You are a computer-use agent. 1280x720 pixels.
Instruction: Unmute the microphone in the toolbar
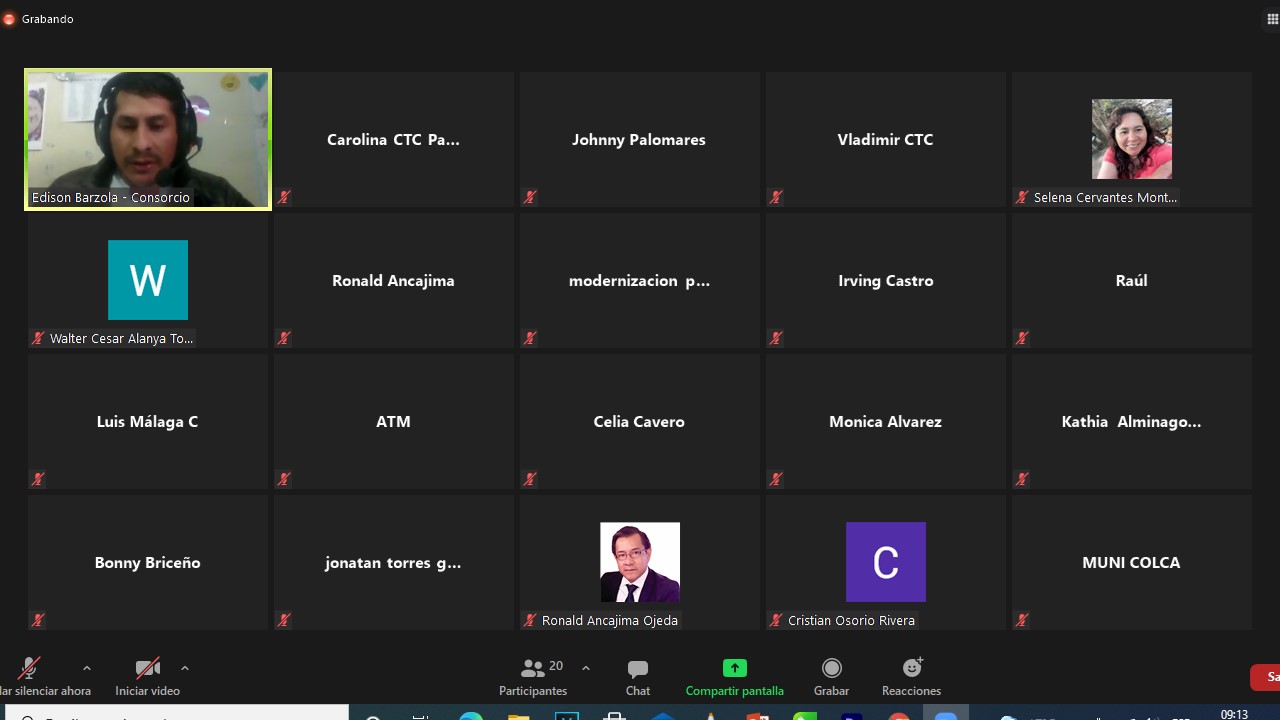[x=30, y=668]
